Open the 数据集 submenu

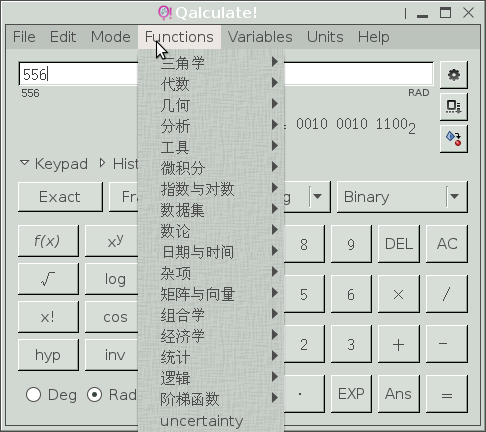point(211,210)
